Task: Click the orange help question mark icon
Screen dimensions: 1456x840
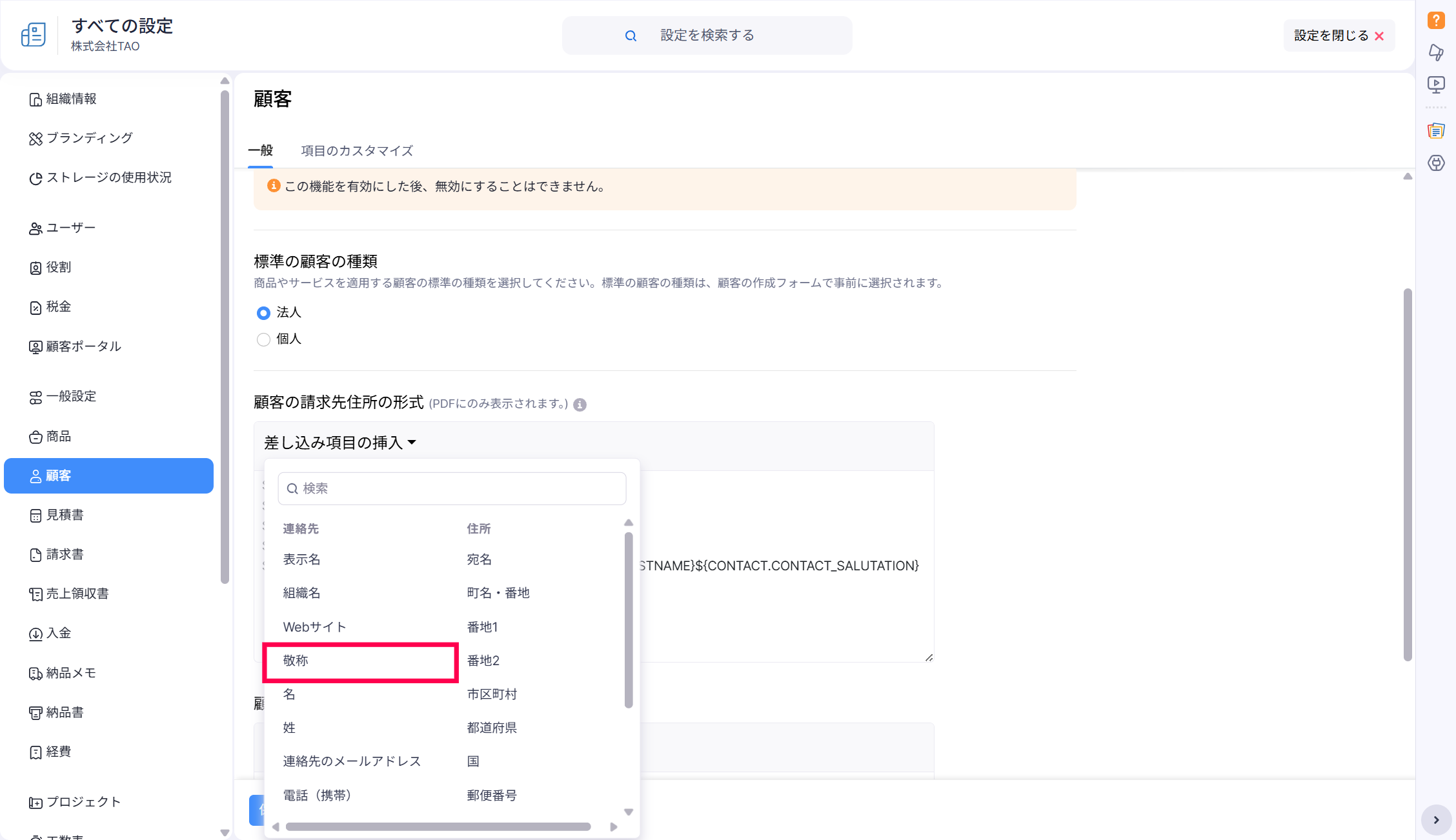Action: pyautogui.click(x=1436, y=21)
